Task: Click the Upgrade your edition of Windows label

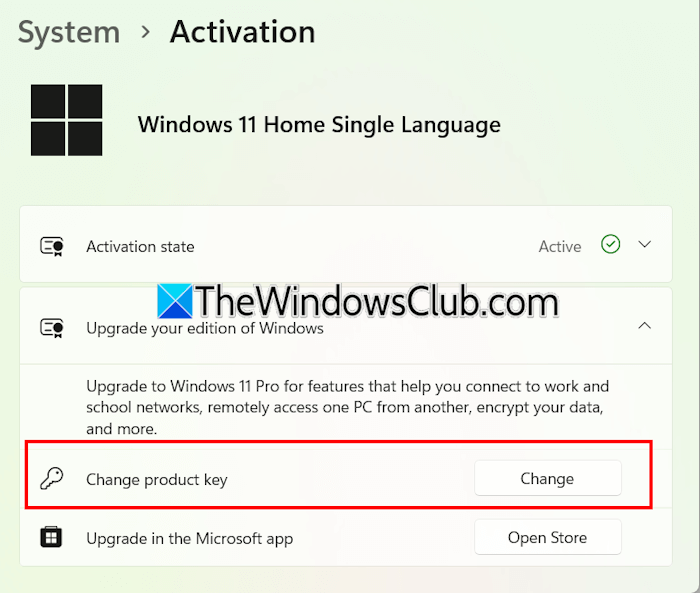Action: tap(205, 328)
